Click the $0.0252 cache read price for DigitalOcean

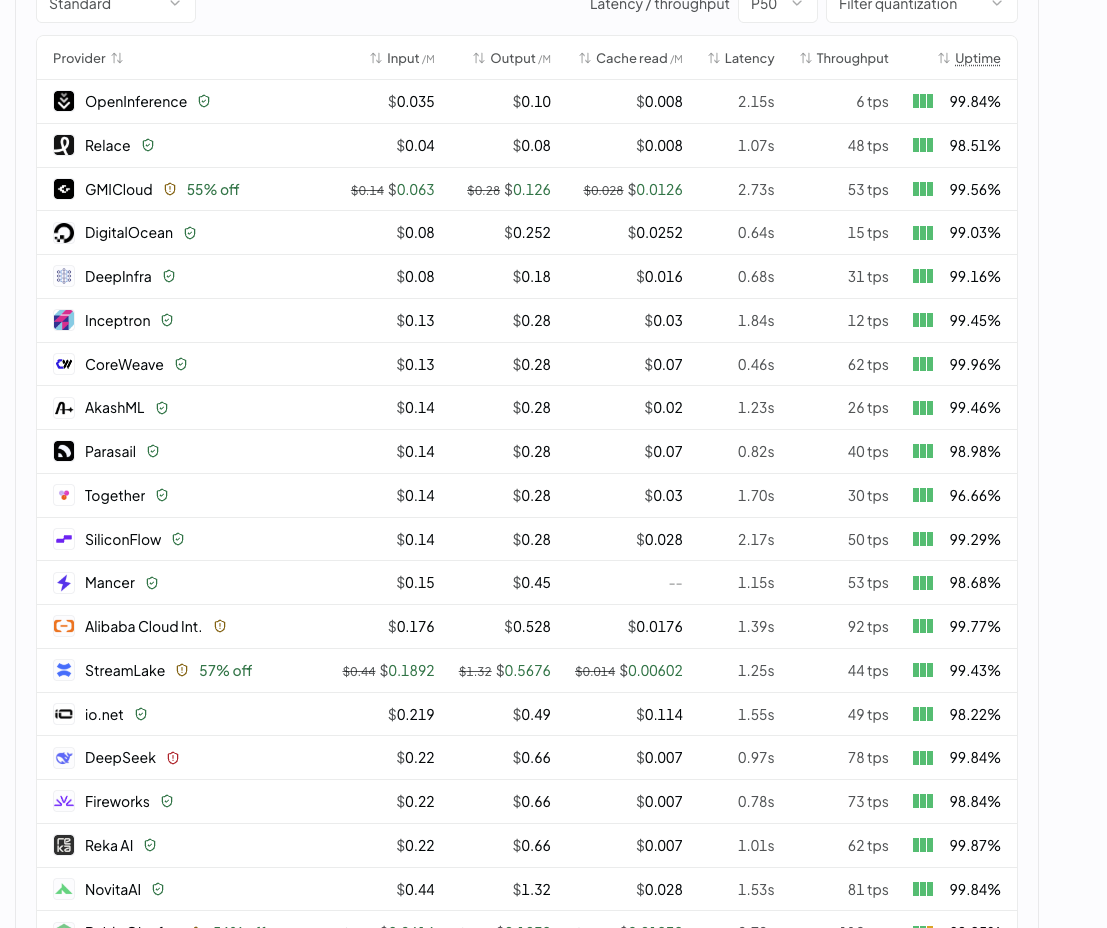click(654, 233)
